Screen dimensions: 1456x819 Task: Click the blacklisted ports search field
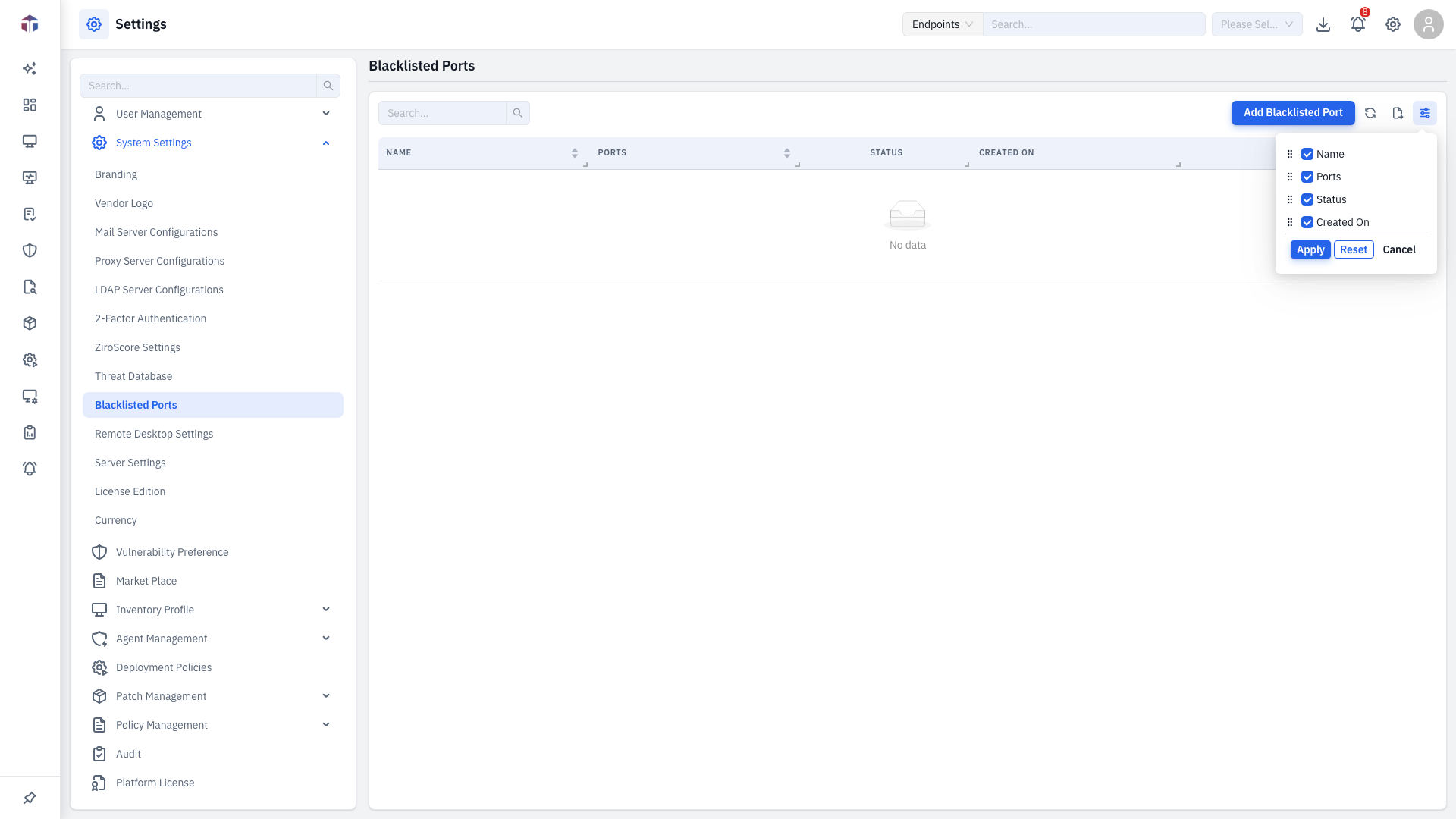(442, 113)
